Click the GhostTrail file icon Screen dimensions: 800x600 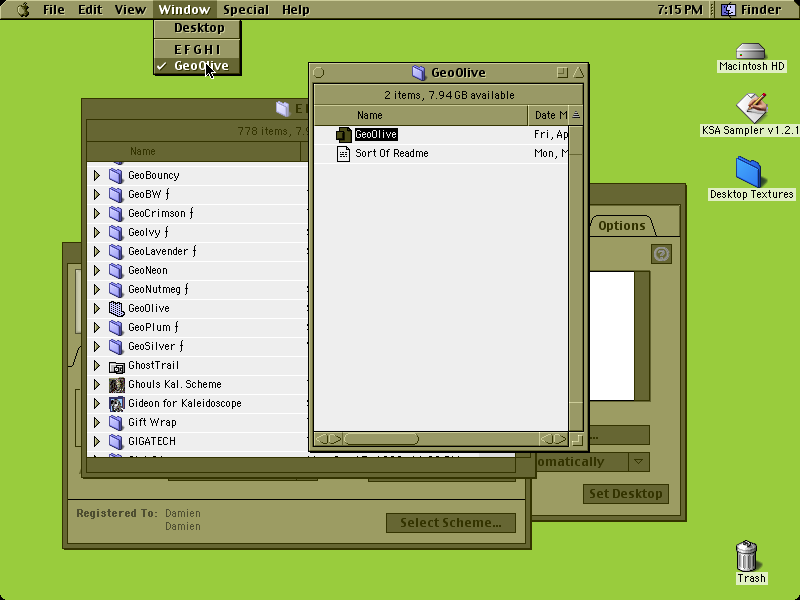tap(116, 366)
